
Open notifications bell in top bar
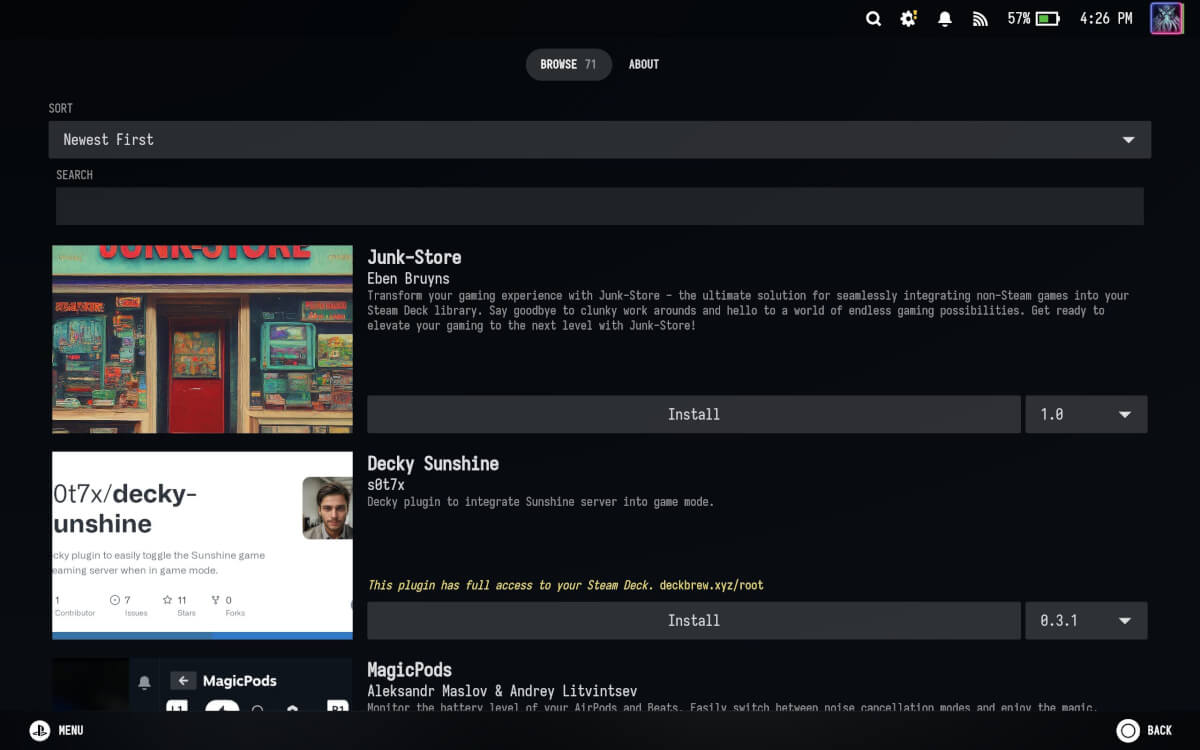click(944, 18)
